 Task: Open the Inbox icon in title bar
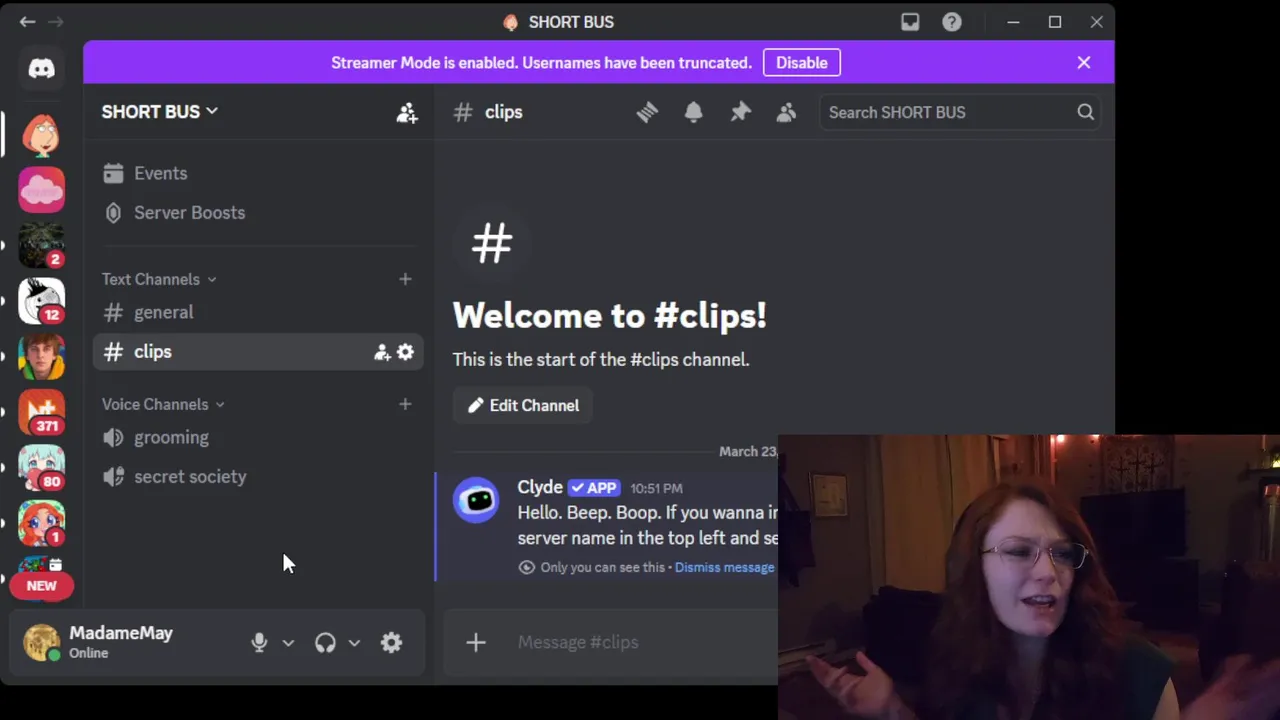(x=910, y=22)
